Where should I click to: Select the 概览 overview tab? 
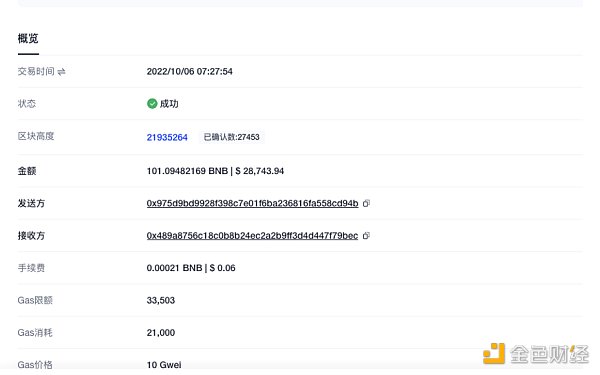click(28, 39)
